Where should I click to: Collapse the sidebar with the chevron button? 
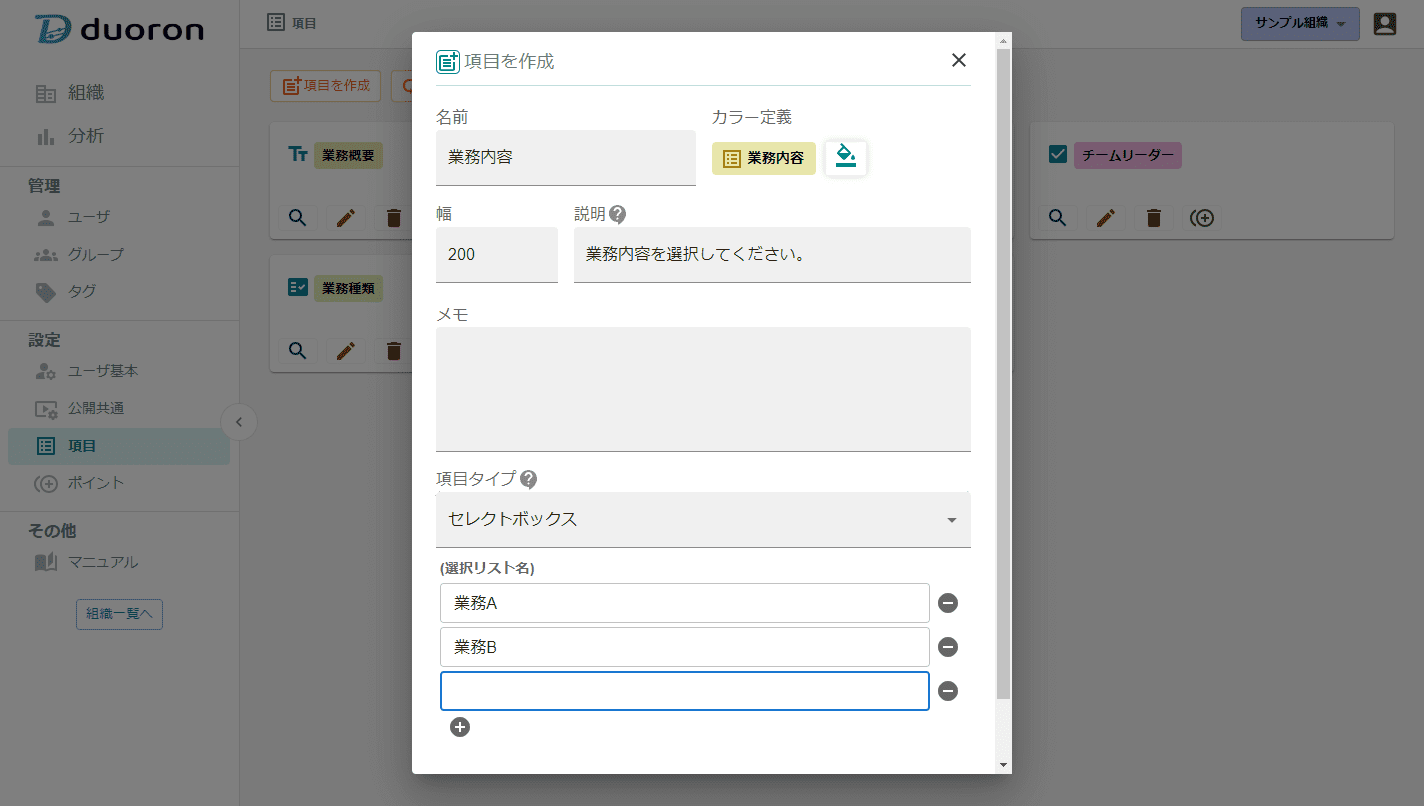[239, 422]
